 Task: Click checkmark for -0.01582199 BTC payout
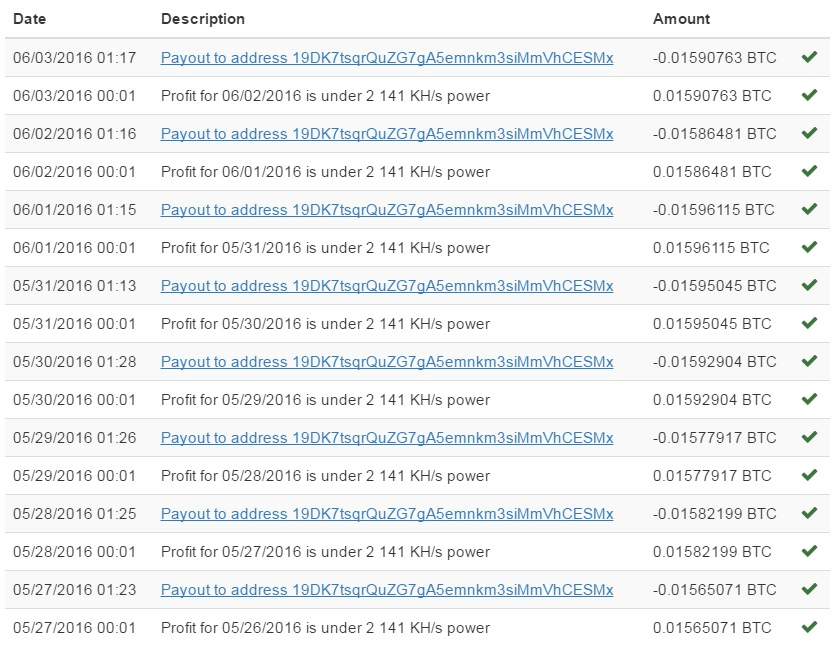tap(809, 513)
